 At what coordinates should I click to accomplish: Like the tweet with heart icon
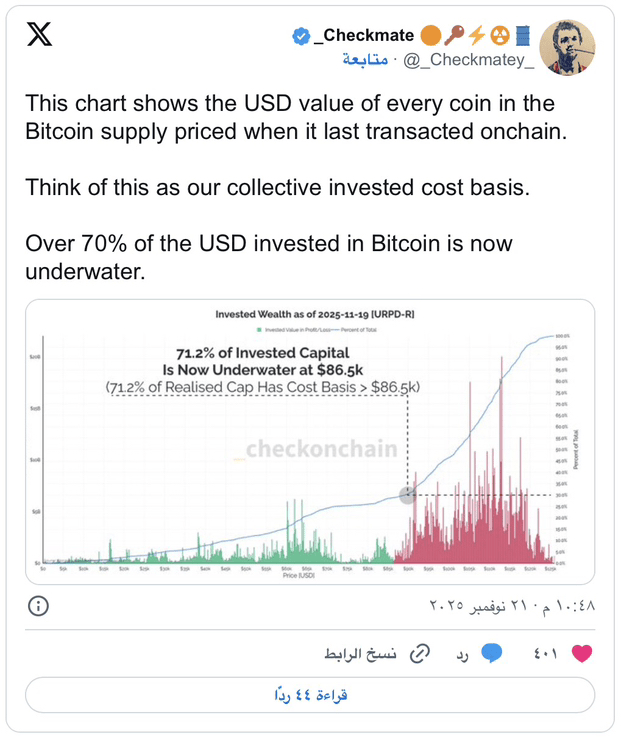click(x=582, y=653)
